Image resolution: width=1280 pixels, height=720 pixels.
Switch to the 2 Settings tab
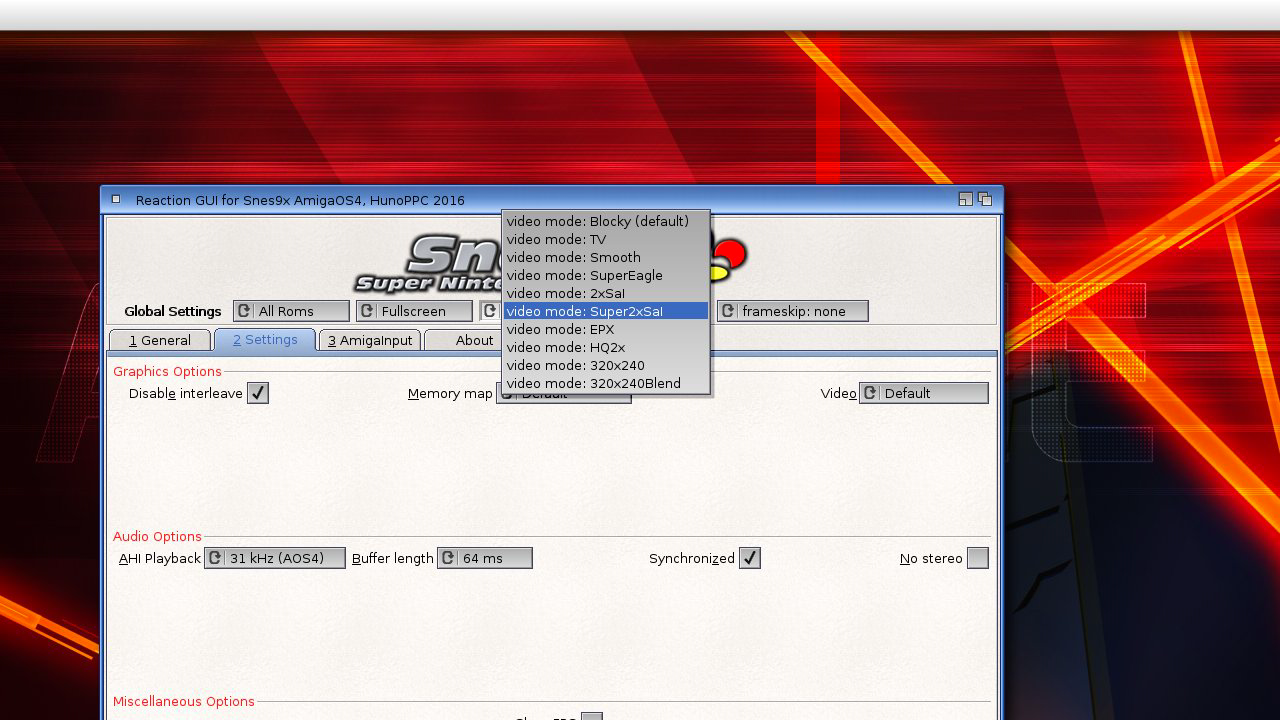pos(265,340)
